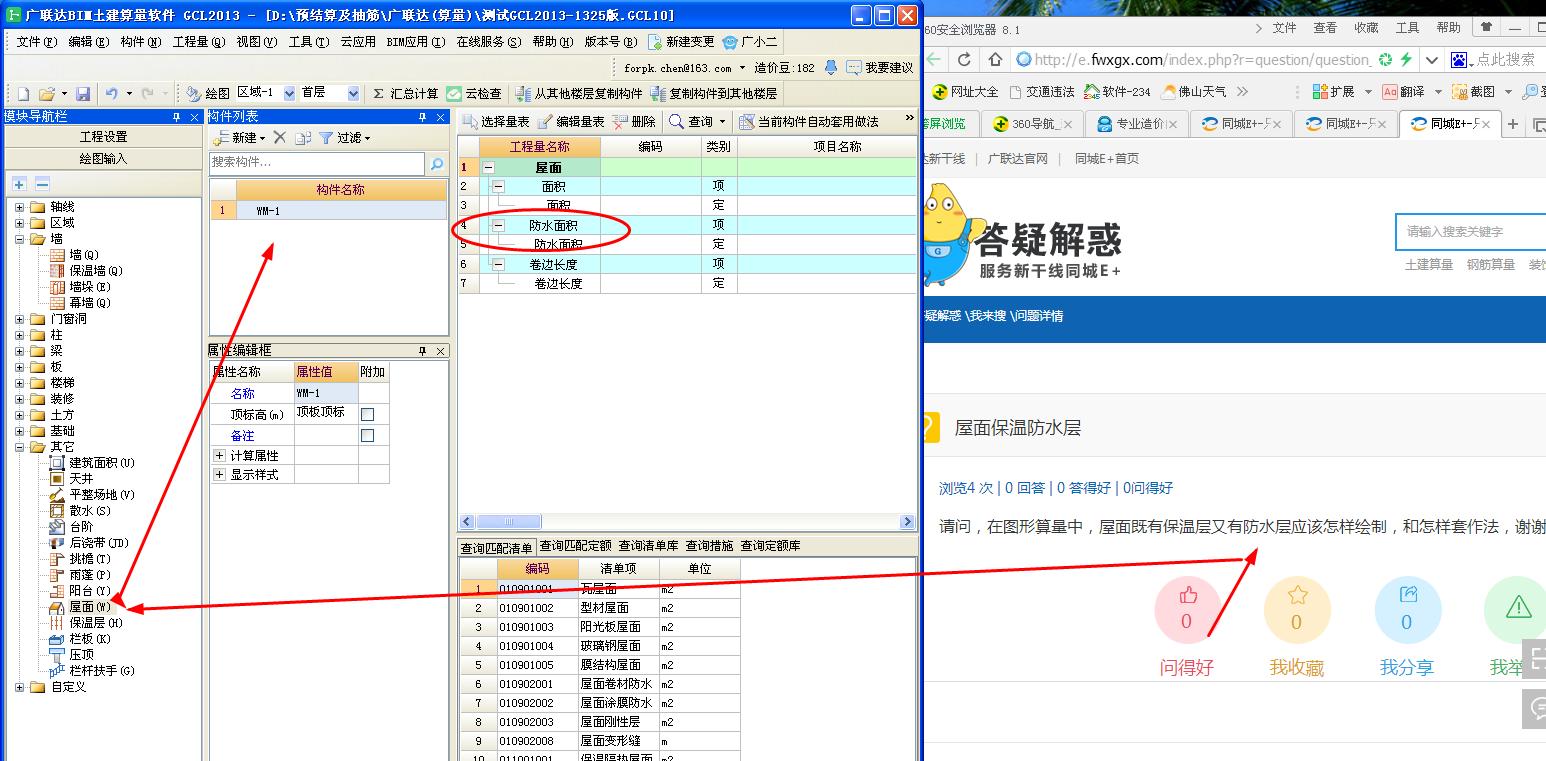Click the 问得好 thumbs-up circle icon
The image size is (1546, 761).
click(1187, 610)
